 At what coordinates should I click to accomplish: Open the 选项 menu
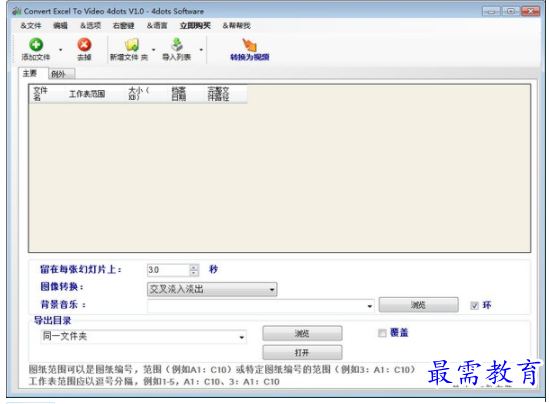pyautogui.click(x=90, y=26)
